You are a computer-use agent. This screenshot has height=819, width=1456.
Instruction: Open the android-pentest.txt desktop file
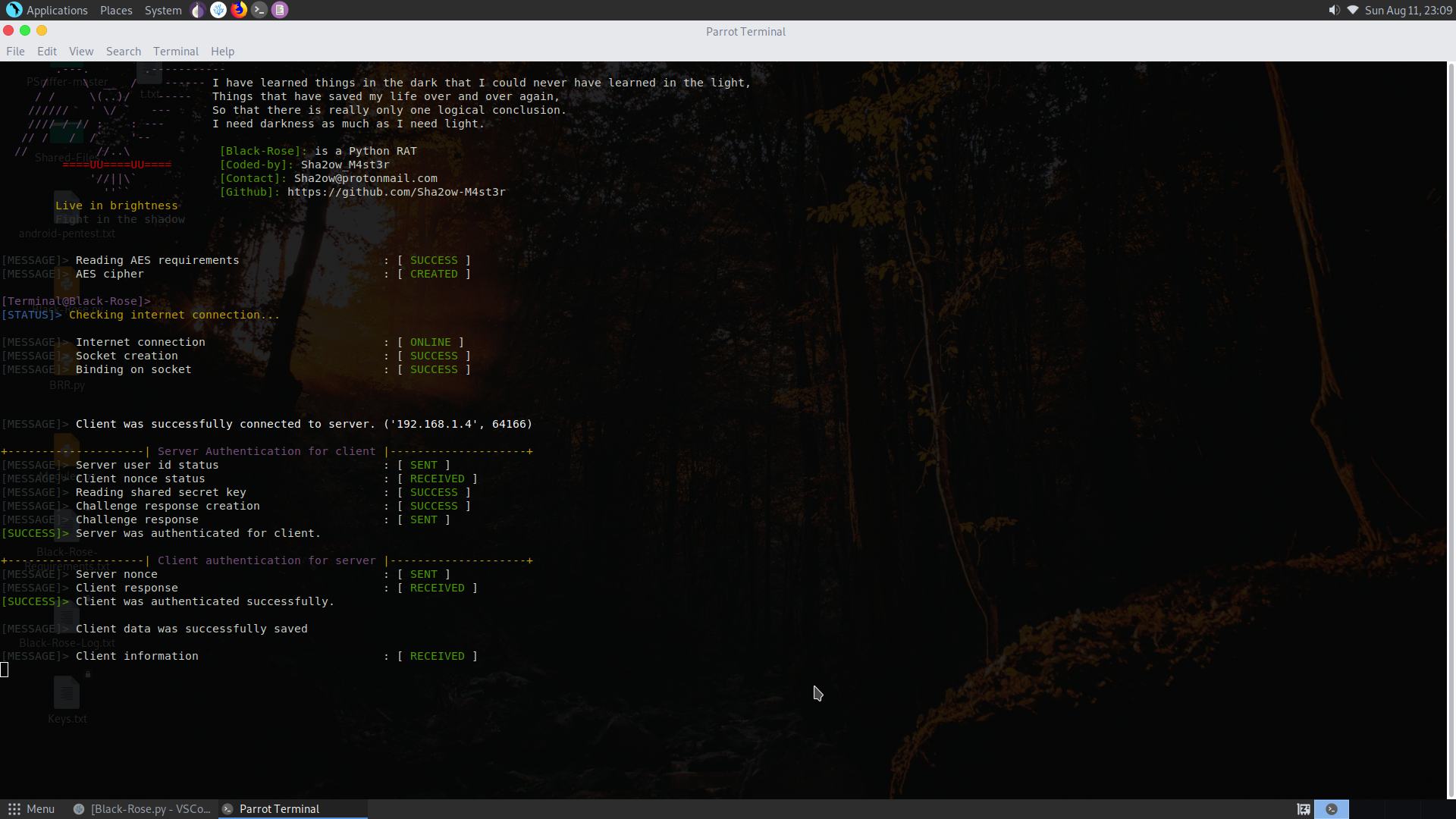(x=67, y=216)
